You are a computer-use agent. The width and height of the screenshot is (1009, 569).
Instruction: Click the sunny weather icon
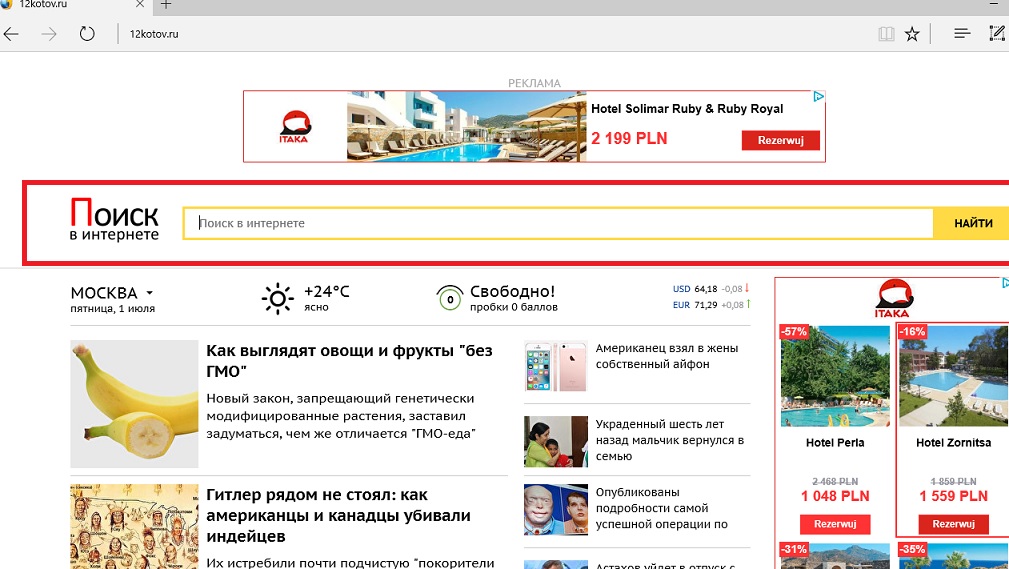pos(277,298)
